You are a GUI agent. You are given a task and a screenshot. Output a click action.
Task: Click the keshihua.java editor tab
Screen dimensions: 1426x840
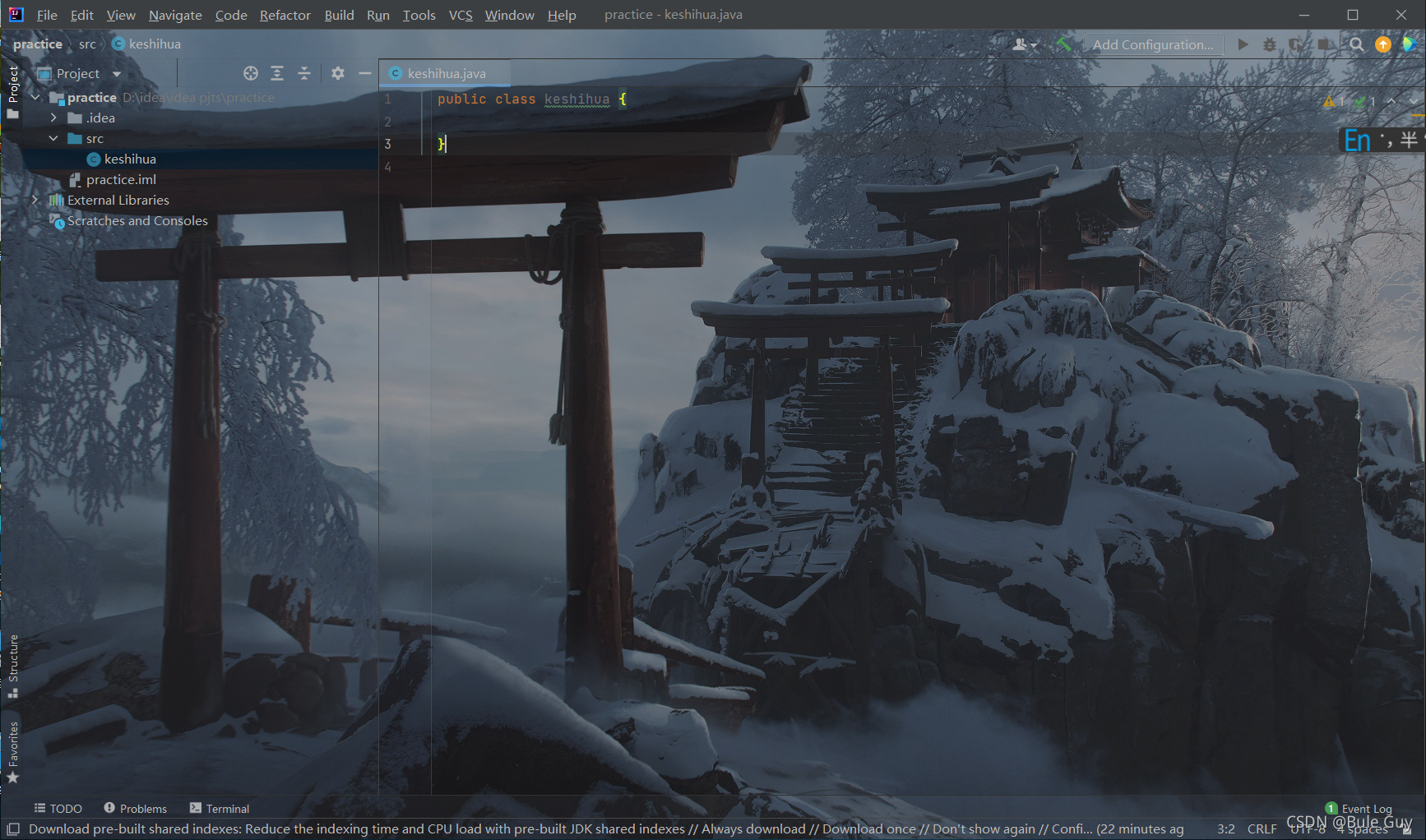445,73
